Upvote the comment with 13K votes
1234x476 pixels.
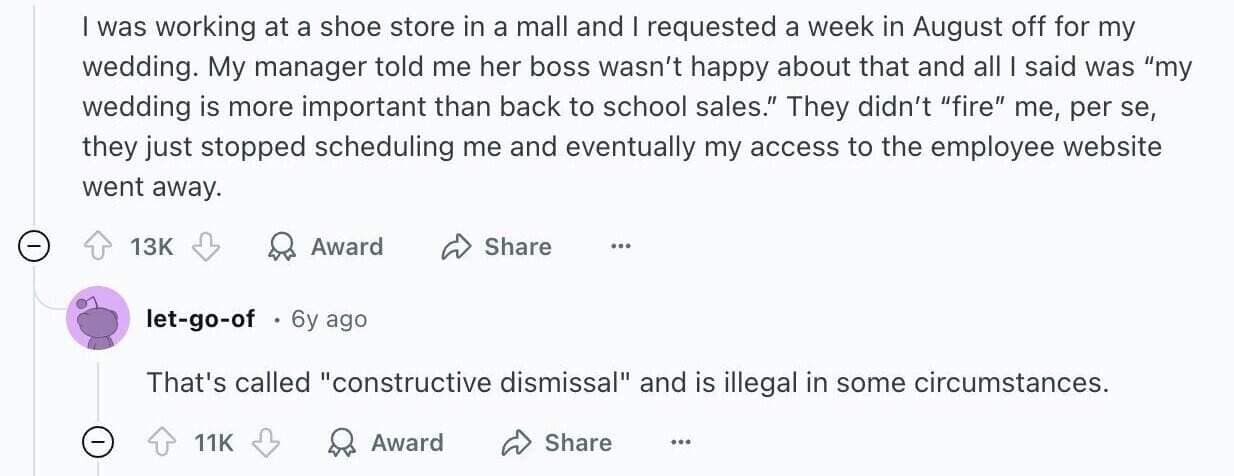(x=97, y=247)
